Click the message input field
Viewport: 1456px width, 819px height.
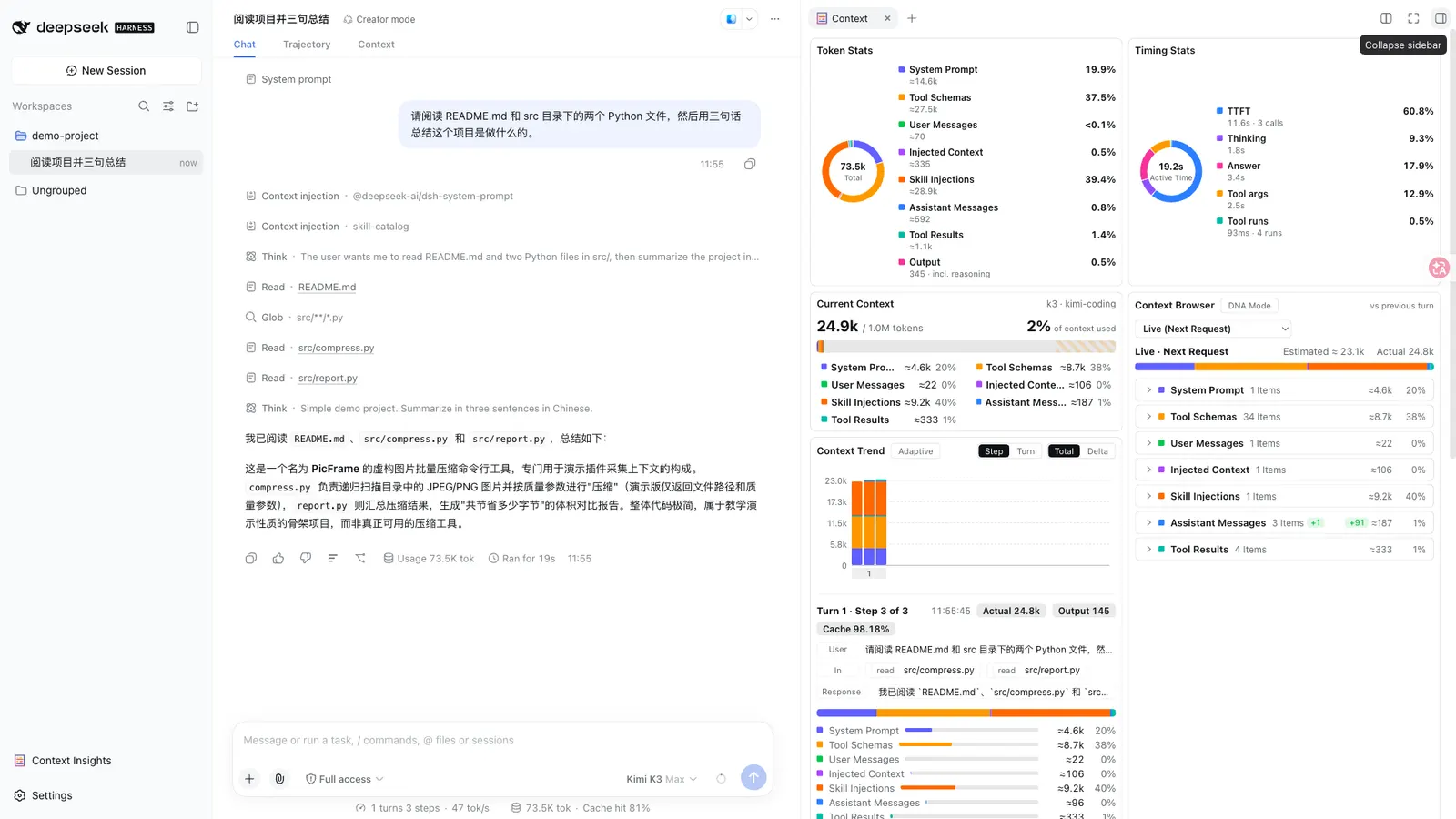[502, 741]
